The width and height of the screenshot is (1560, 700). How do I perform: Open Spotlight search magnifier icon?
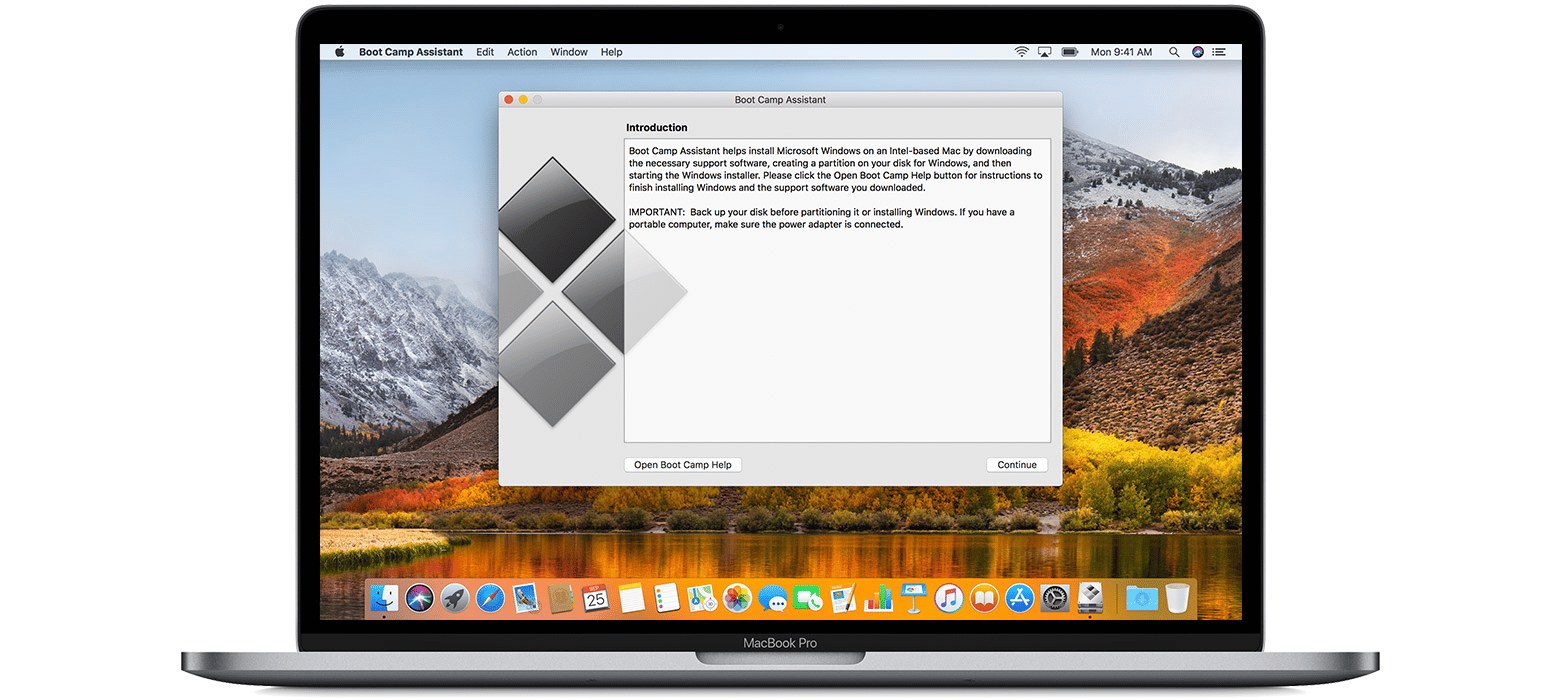point(1174,52)
